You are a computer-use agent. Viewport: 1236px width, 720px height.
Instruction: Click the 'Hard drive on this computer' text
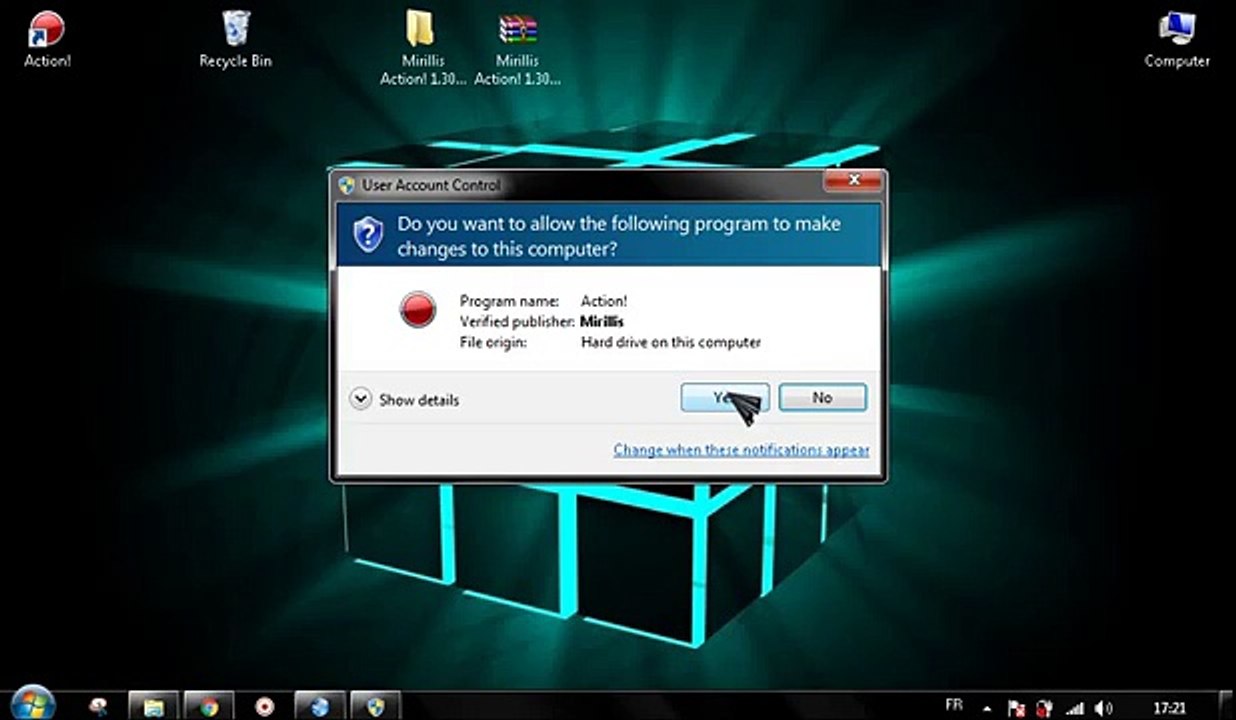(x=671, y=342)
